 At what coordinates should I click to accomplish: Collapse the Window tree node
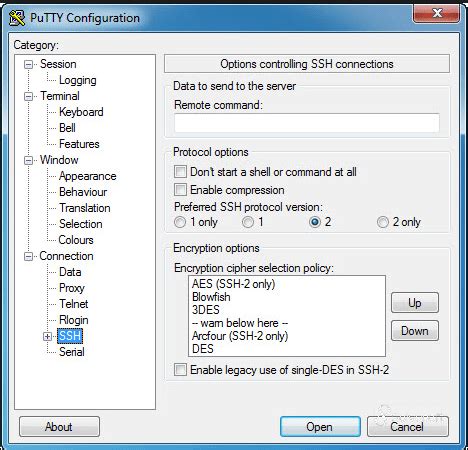pyautogui.click(x=29, y=160)
